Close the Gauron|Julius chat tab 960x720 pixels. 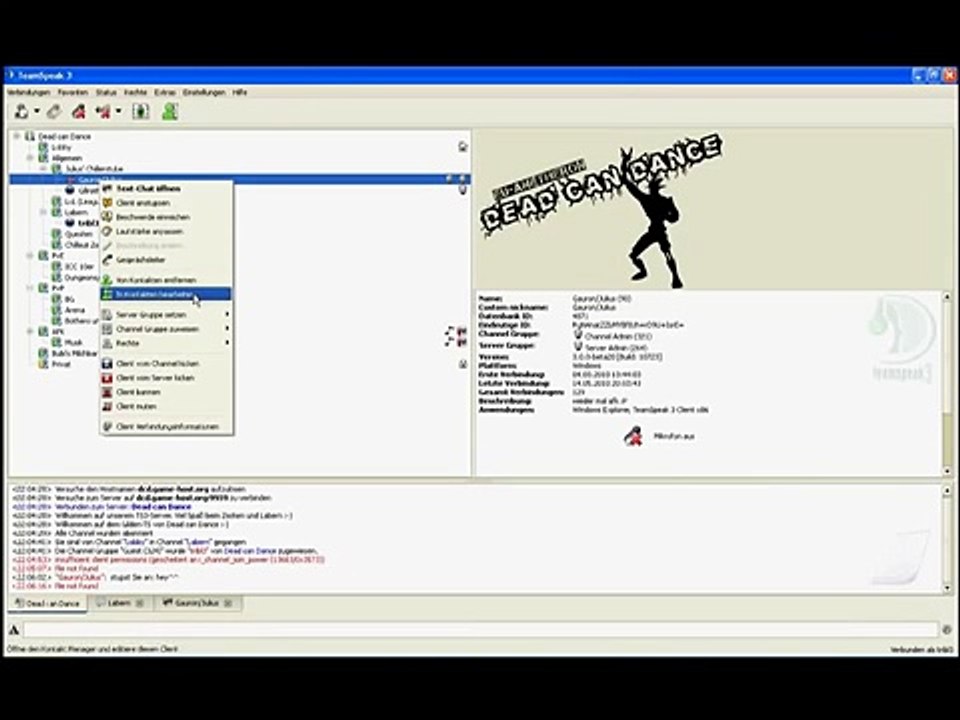[x=228, y=604]
